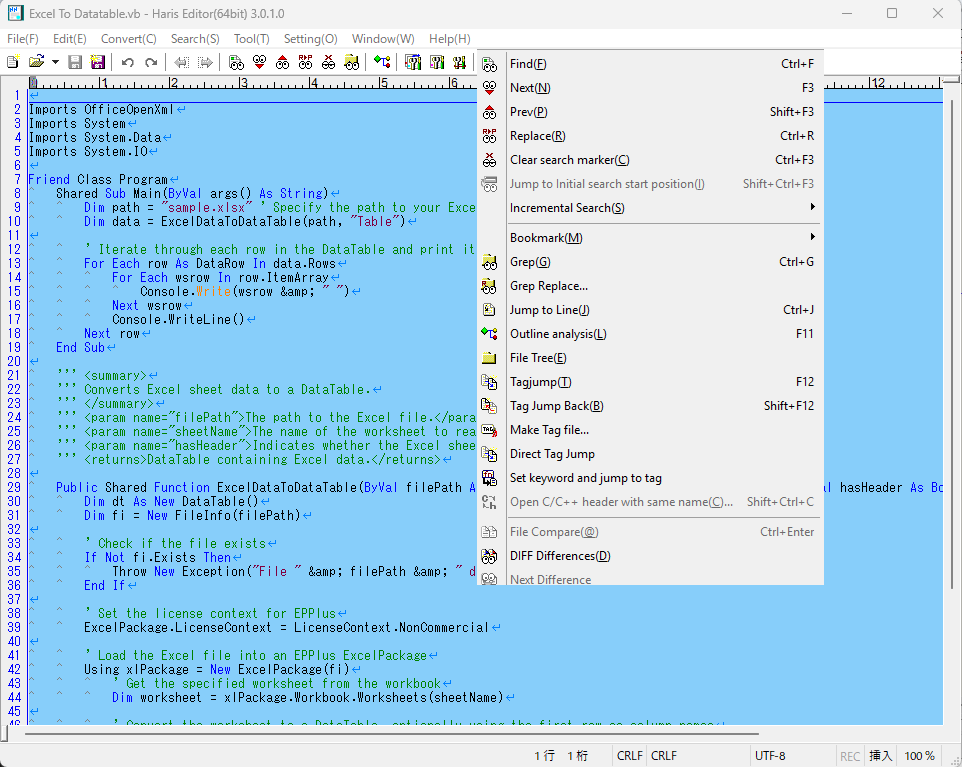
Task: Click the 100 % zoom level in status bar
Action: (x=919, y=756)
